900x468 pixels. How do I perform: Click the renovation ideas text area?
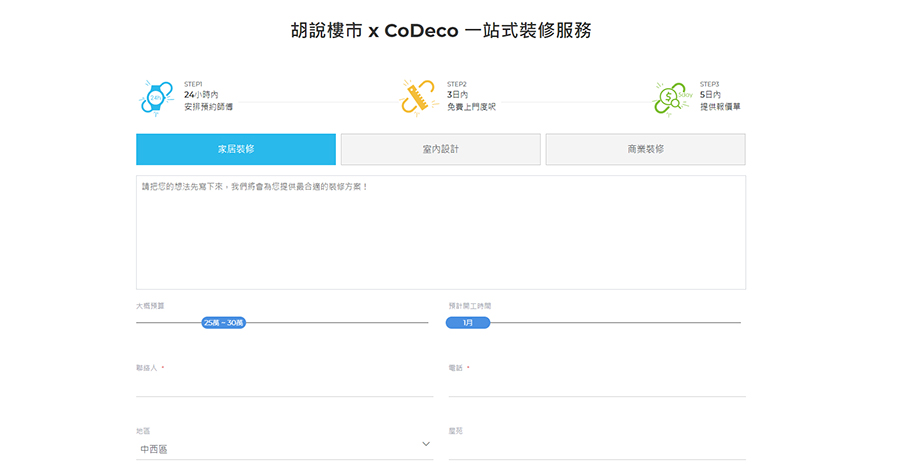(x=441, y=233)
